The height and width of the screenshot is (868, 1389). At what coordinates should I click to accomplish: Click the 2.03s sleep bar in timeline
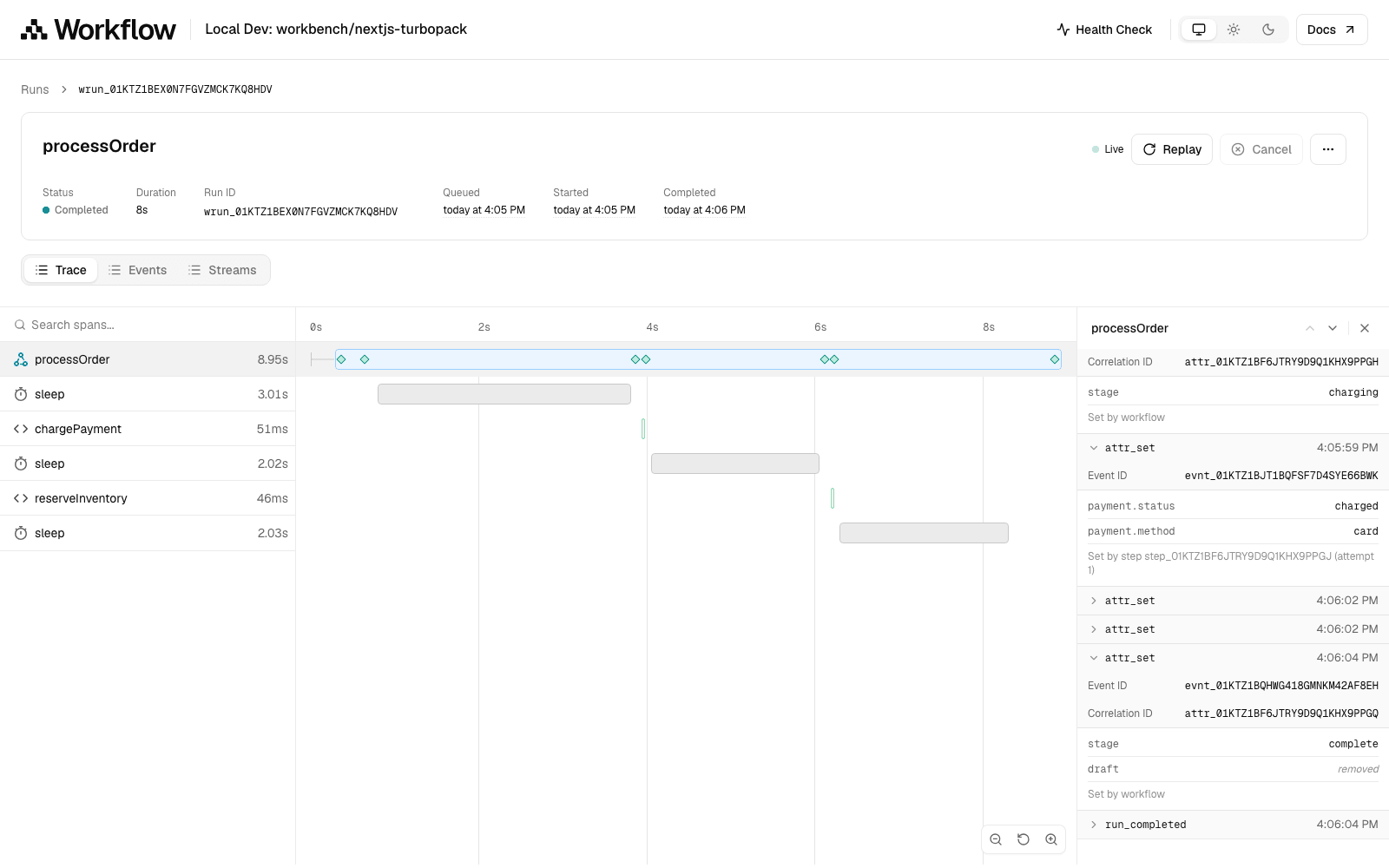click(924, 533)
